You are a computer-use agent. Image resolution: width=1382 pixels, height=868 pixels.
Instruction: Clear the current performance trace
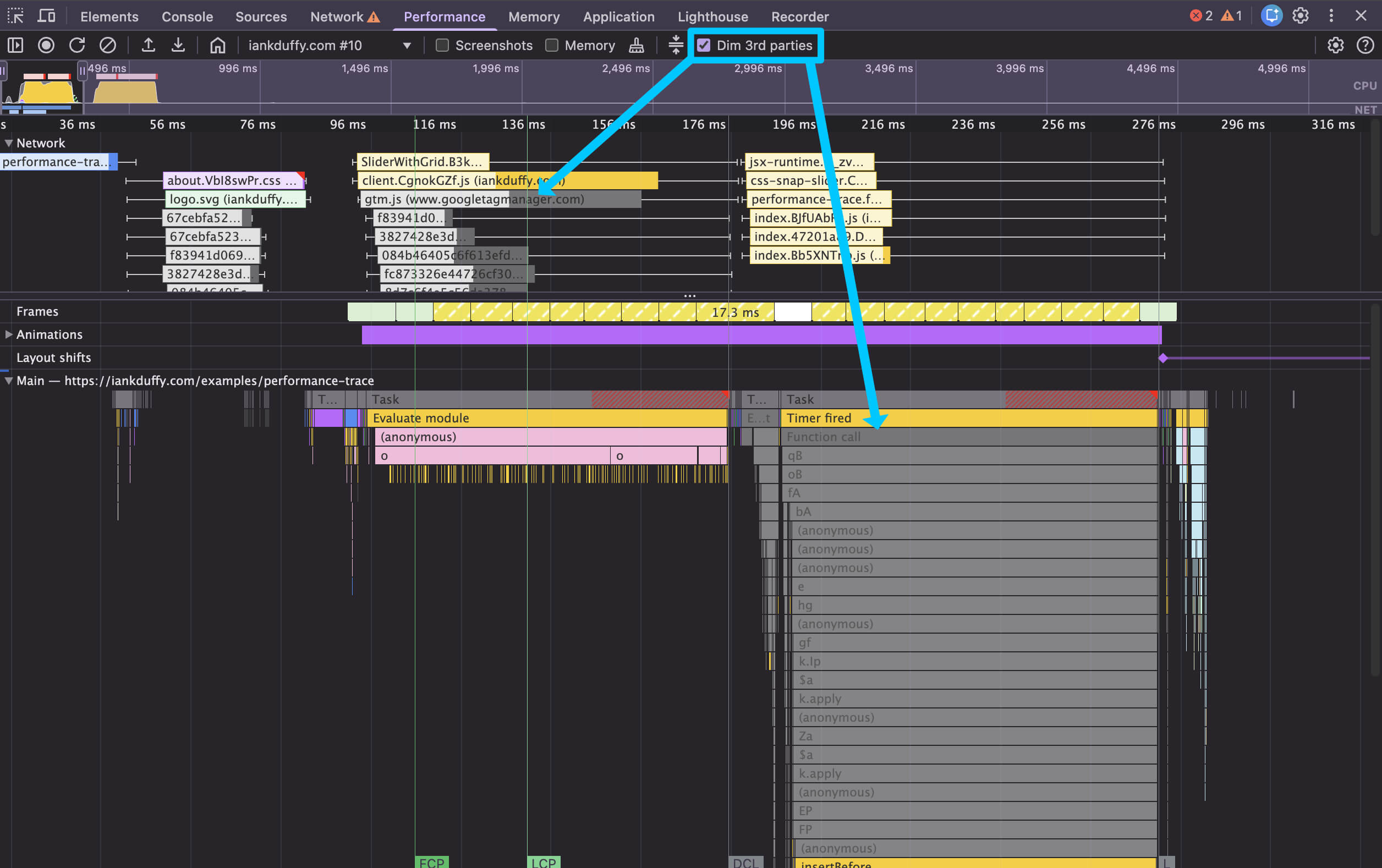(108, 45)
